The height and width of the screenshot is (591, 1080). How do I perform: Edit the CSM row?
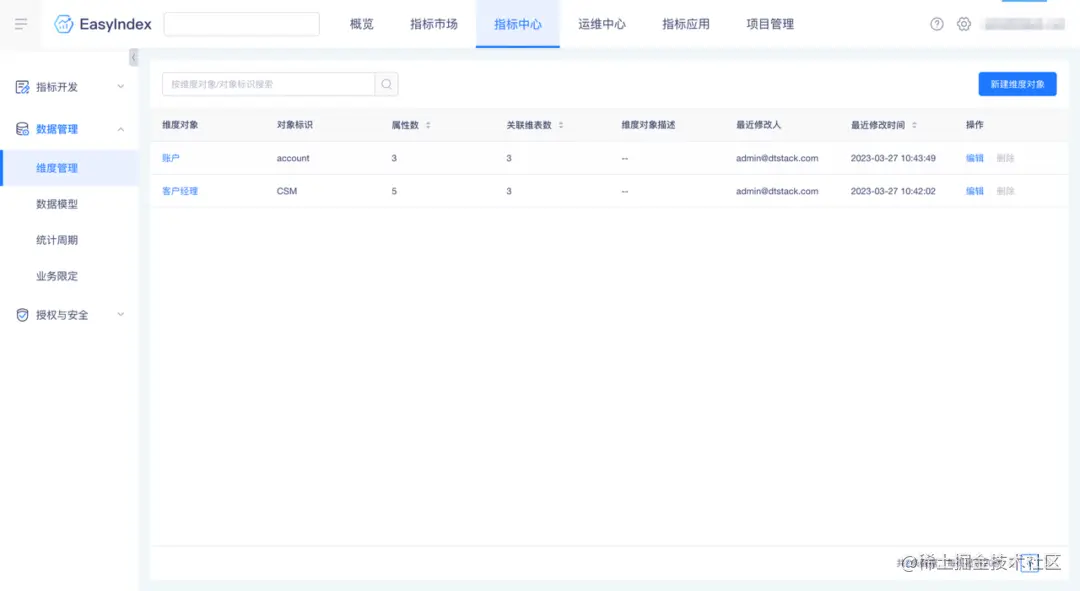coord(975,191)
